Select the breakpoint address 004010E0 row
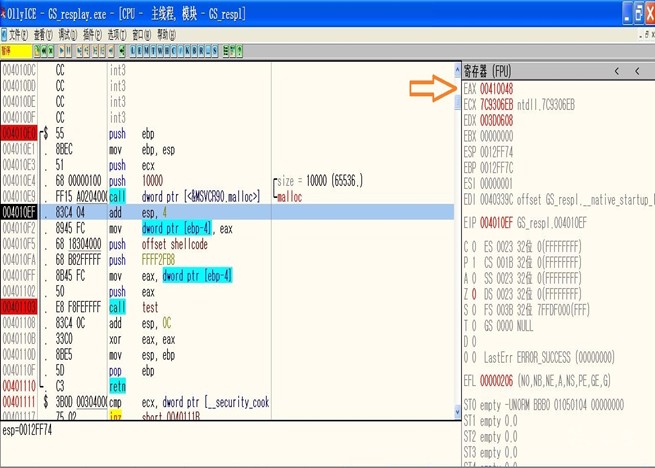Image resolution: width=655 pixels, height=468 pixels. [228, 134]
